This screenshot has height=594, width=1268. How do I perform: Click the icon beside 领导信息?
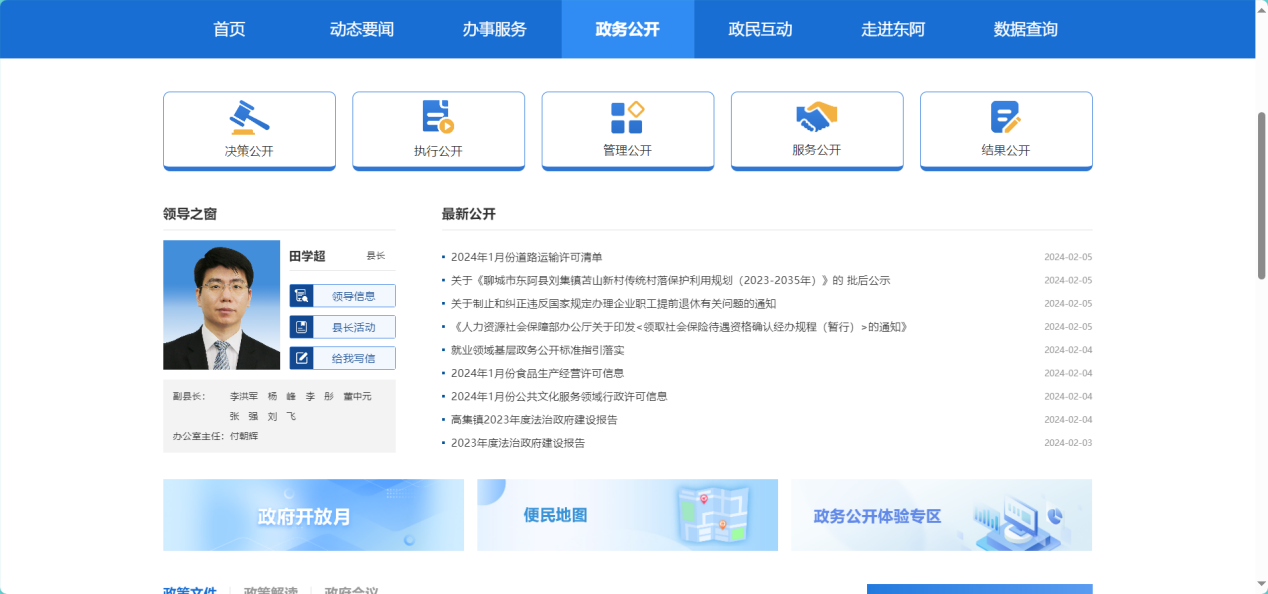302,296
